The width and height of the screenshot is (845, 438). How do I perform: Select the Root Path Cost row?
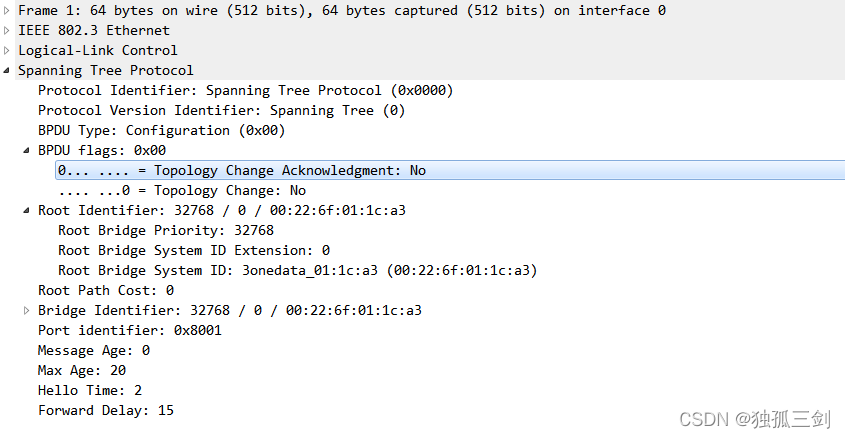(x=106, y=290)
